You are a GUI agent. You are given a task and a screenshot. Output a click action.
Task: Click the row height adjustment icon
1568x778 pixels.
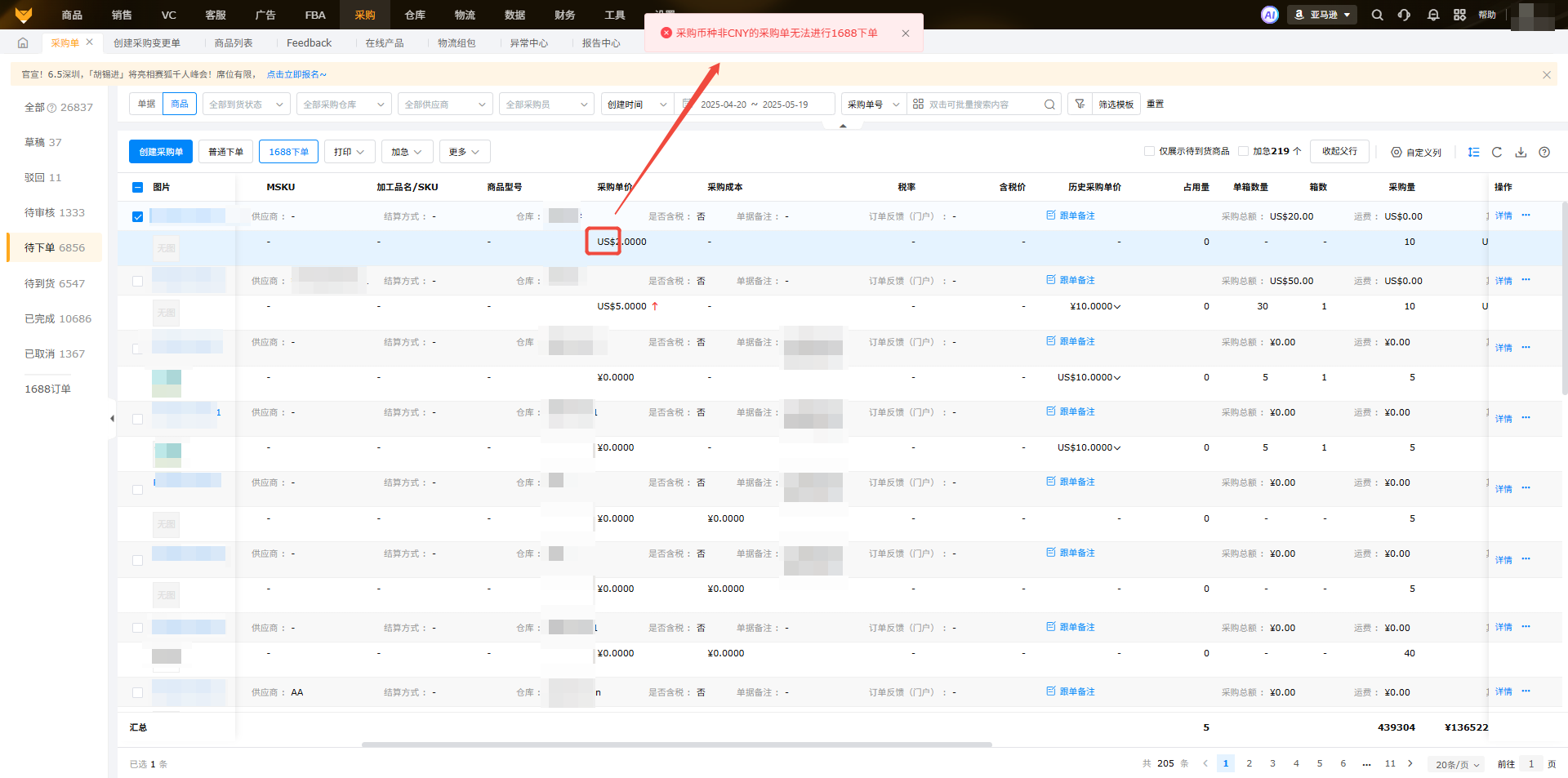click(1473, 152)
